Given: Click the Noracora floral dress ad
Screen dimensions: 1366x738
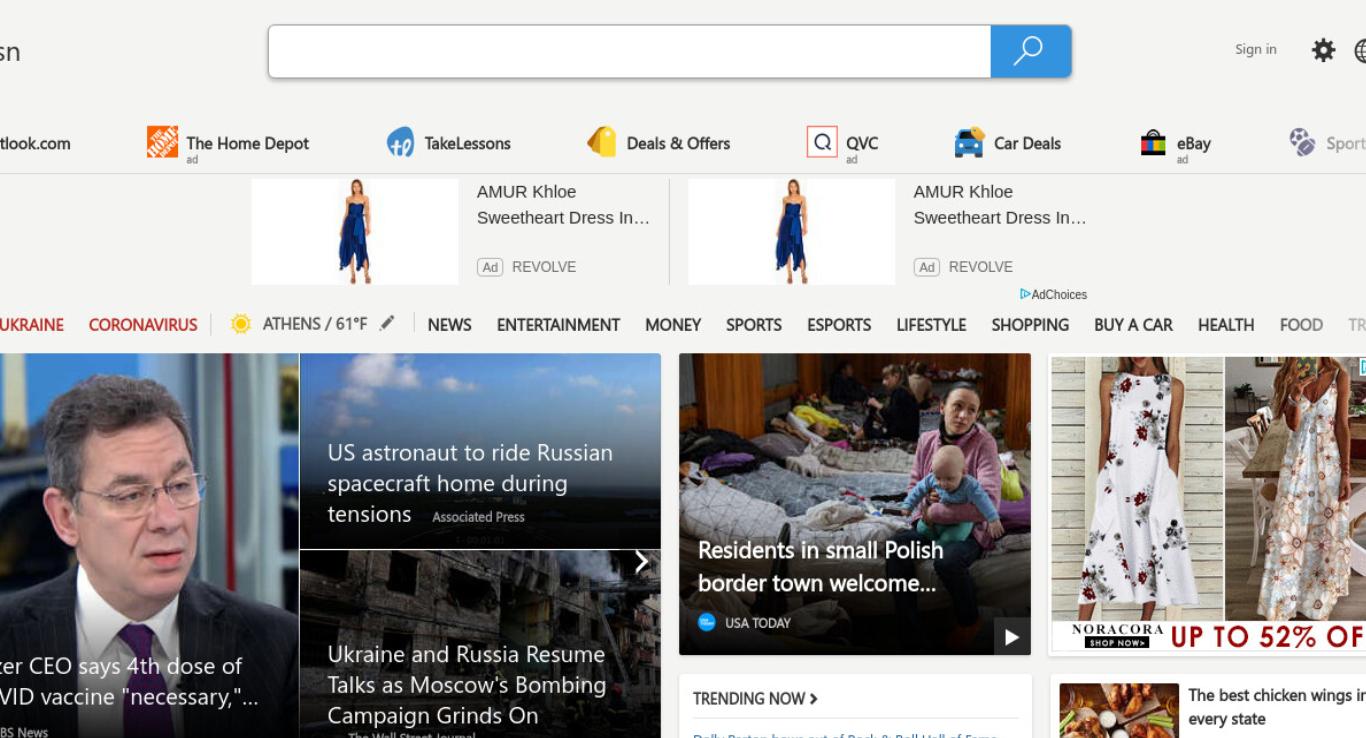Looking at the screenshot, I should click(1208, 504).
